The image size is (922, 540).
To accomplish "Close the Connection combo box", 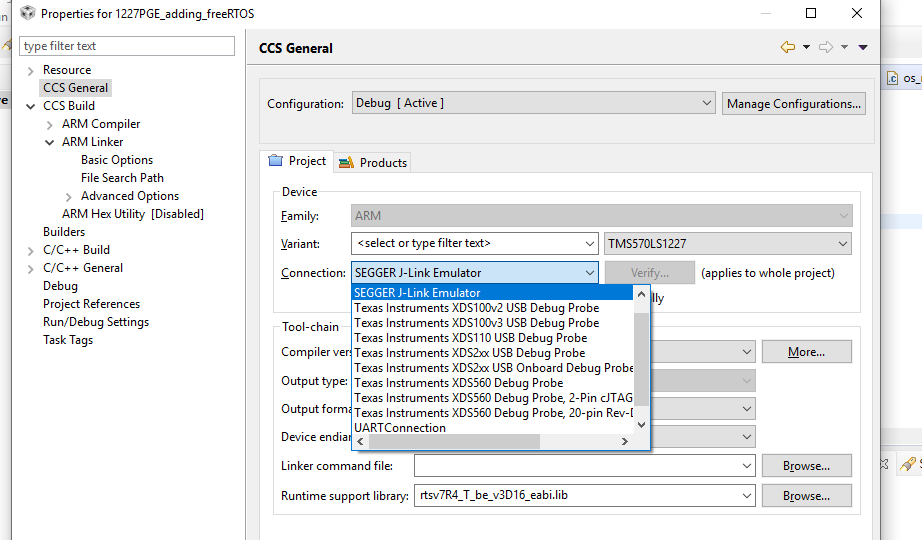I will 475,273.
